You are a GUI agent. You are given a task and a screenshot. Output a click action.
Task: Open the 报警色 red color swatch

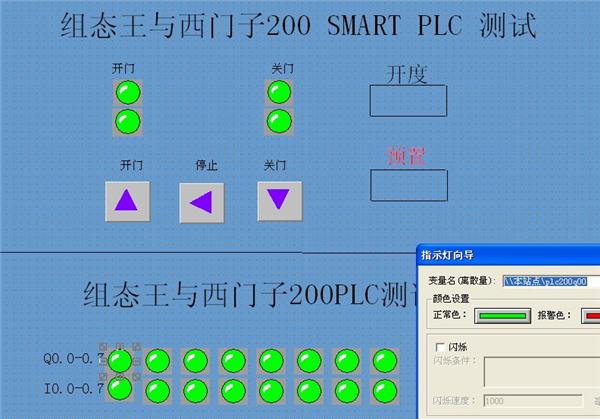click(x=590, y=316)
